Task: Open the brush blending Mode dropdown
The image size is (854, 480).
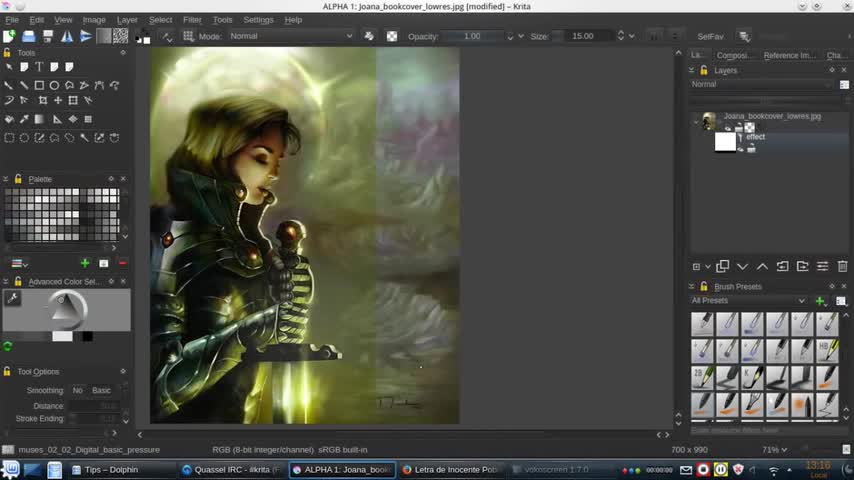Action: click(290, 36)
